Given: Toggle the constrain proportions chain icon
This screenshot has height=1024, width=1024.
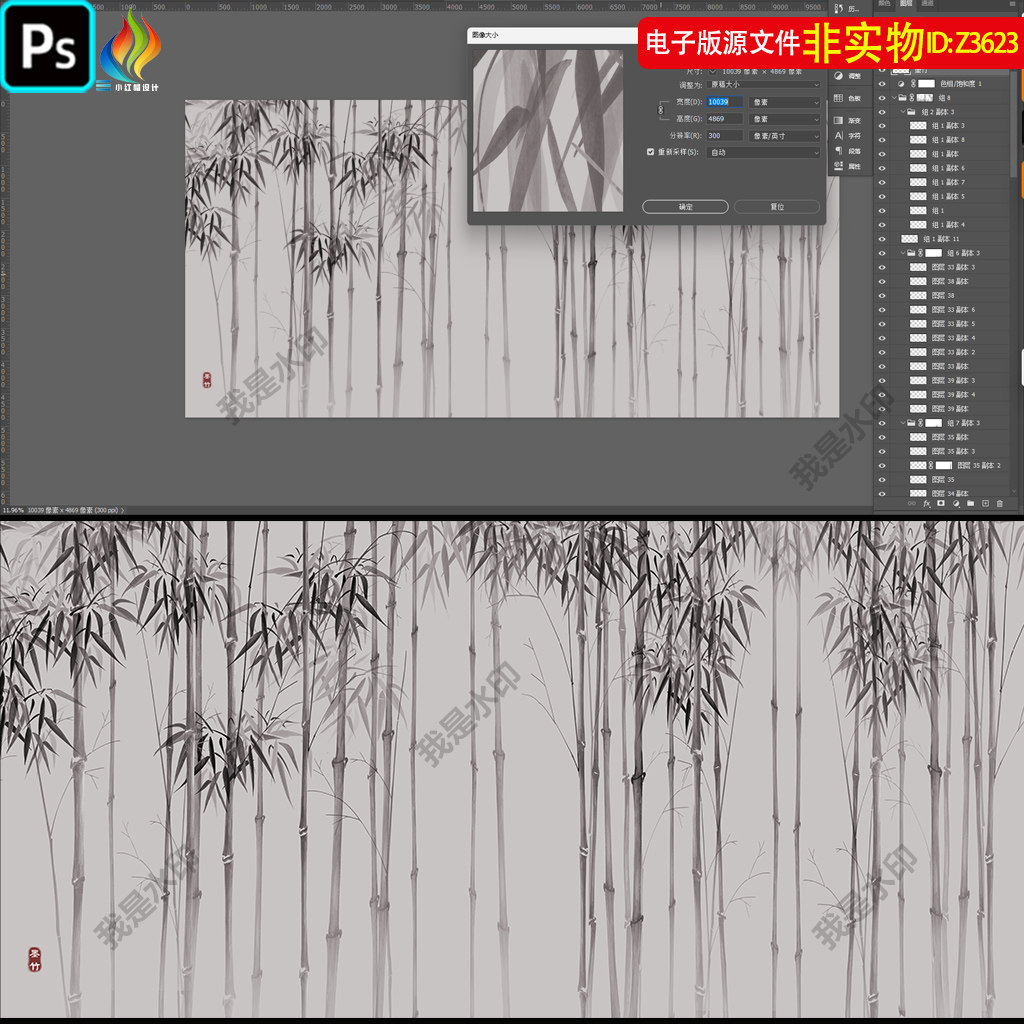Looking at the screenshot, I should point(661,110).
